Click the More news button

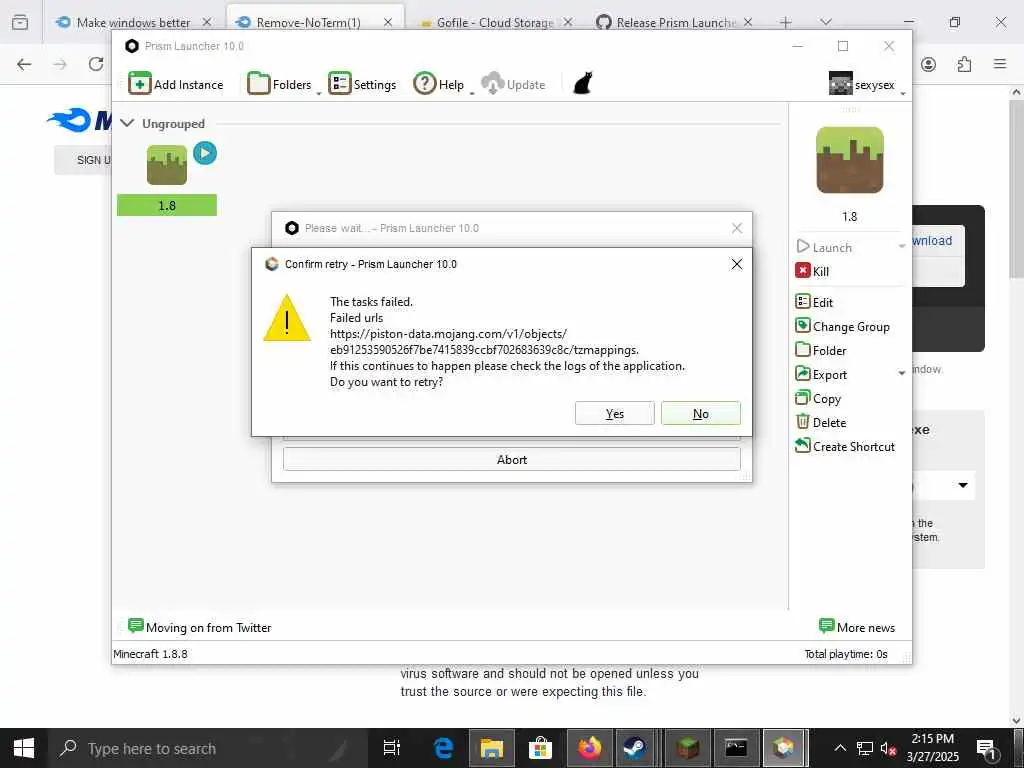[857, 627]
